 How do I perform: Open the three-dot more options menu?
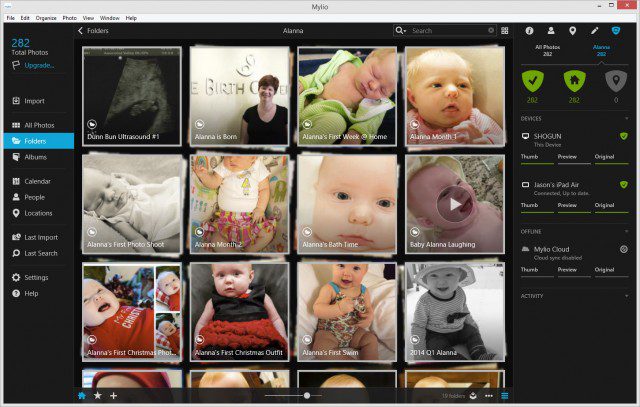(489, 396)
